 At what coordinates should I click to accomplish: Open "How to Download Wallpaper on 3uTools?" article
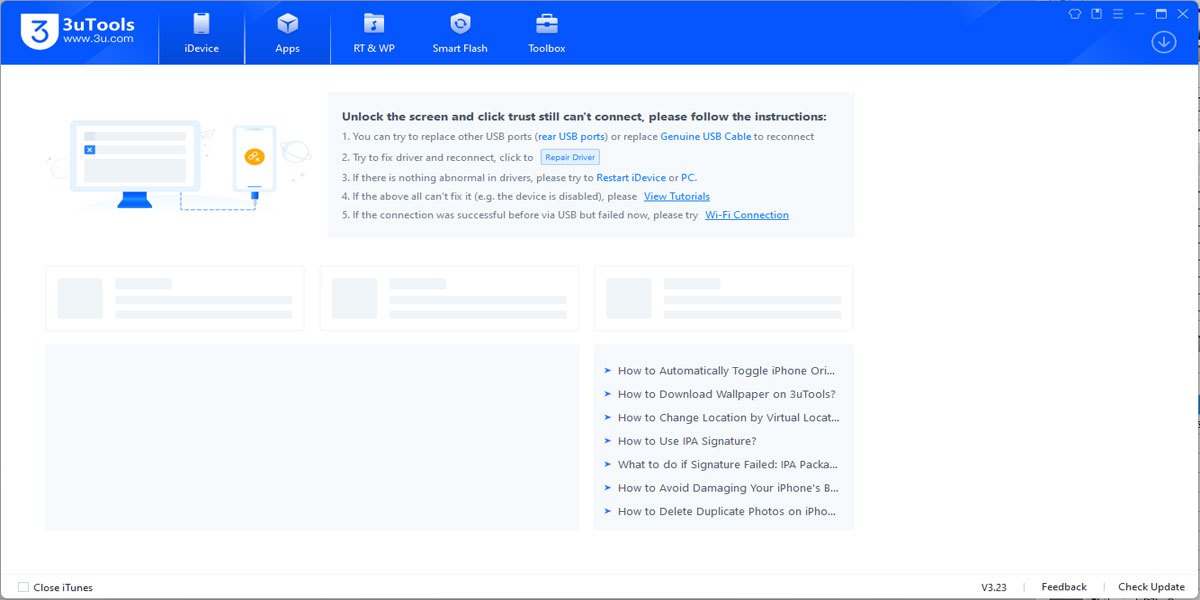click(x=726, y=394)
